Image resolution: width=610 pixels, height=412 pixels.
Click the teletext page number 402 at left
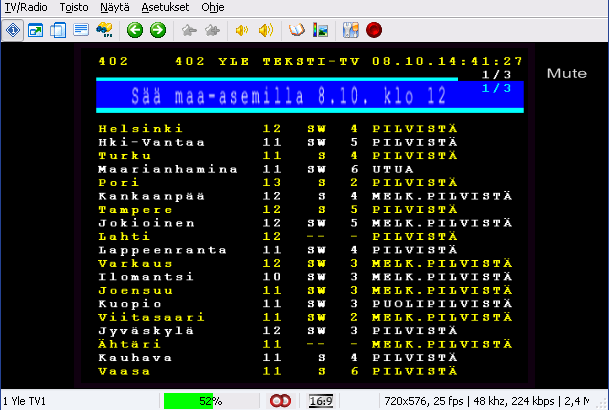113,61
